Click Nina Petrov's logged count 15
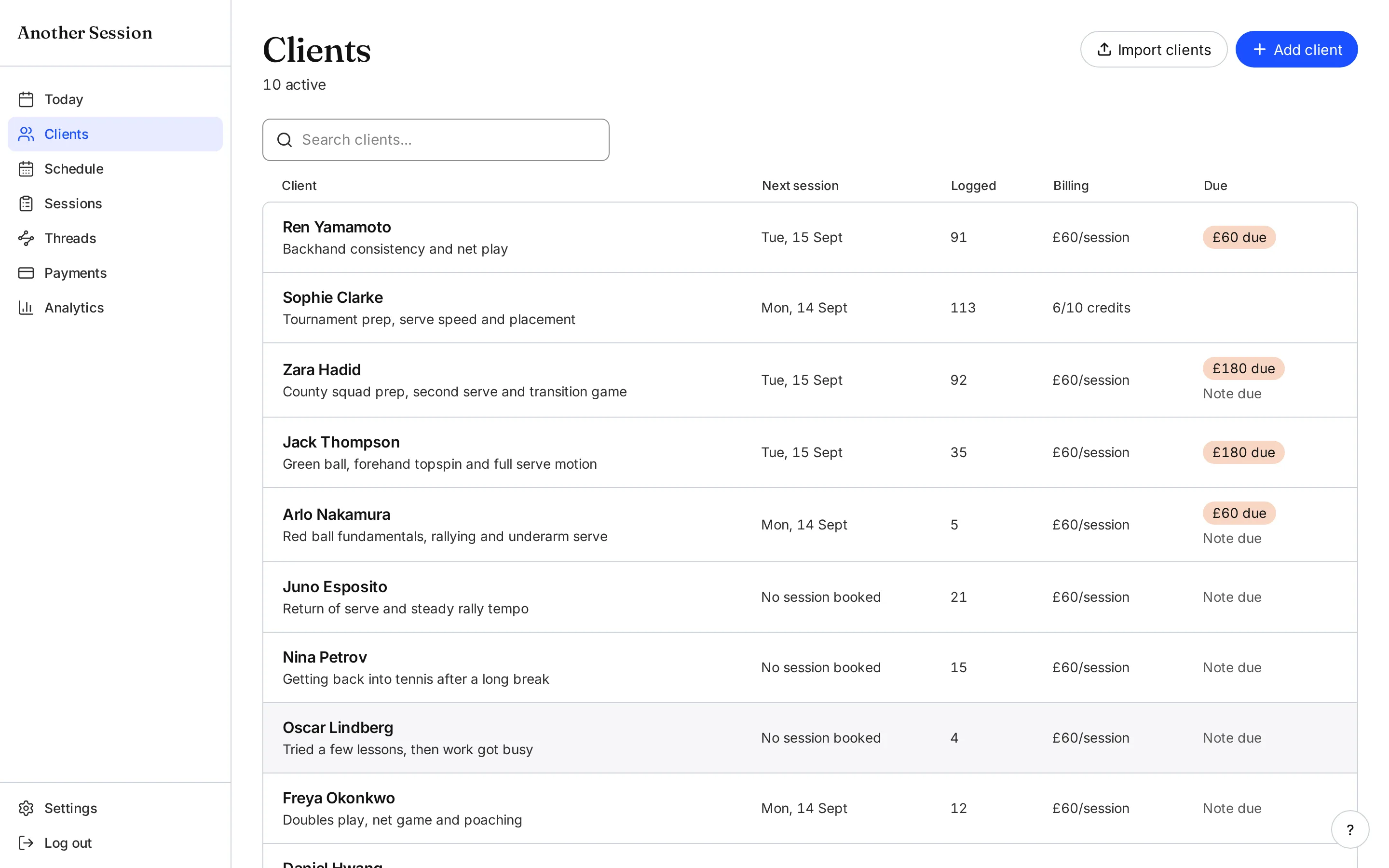Image resolution: width=1389 pixels, height=868 pixels. tap(958, 668)
